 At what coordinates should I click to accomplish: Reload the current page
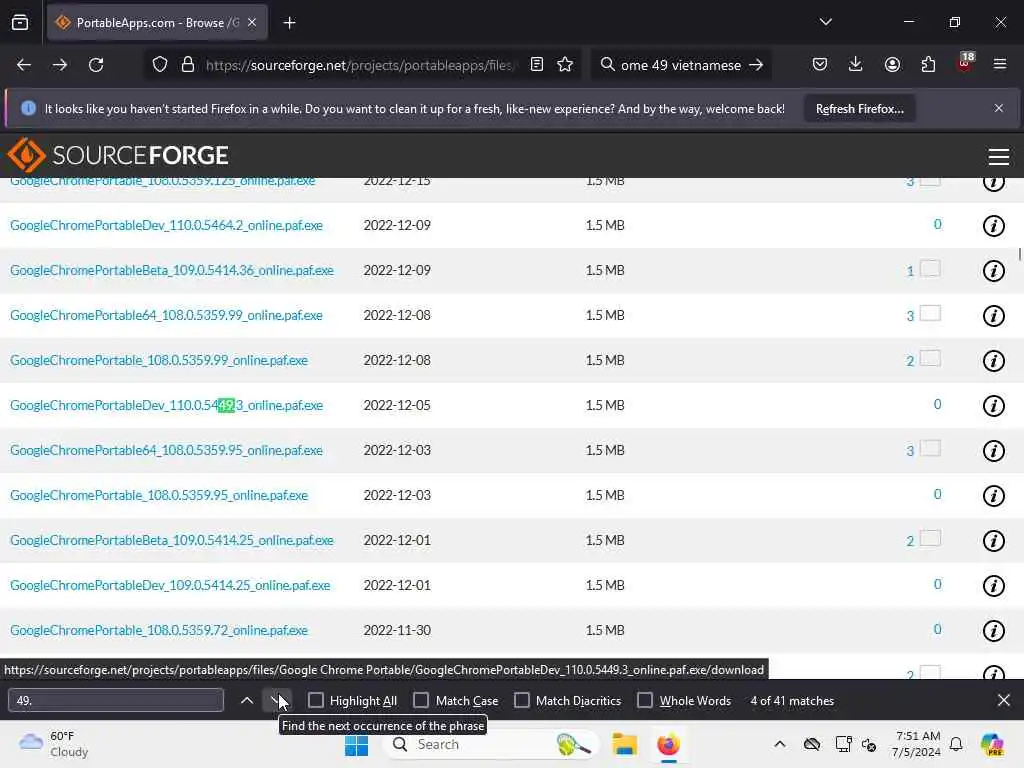point(96,65)
